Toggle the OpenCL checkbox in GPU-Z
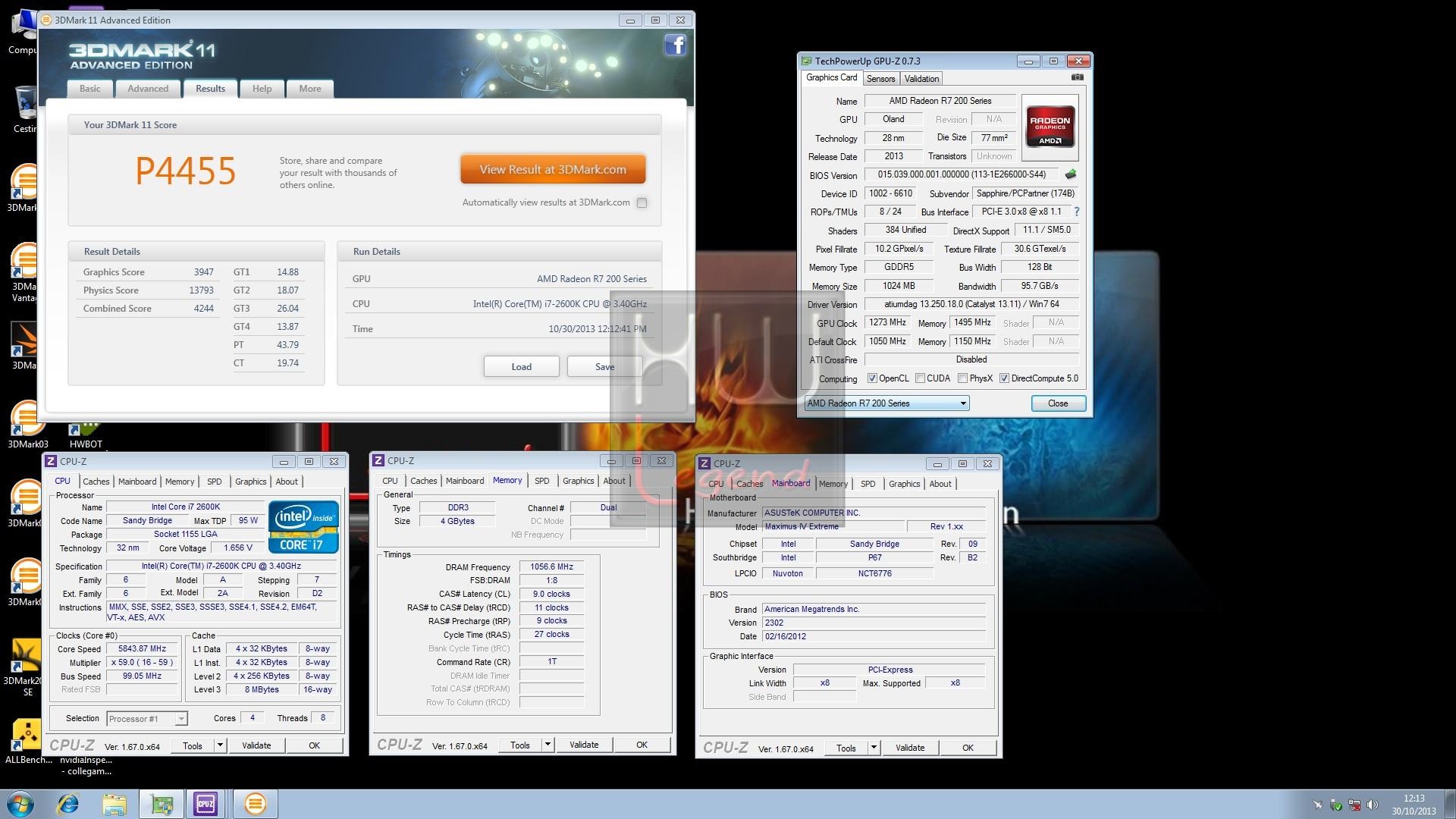1456x819 pixels. (x=872, y=378)
